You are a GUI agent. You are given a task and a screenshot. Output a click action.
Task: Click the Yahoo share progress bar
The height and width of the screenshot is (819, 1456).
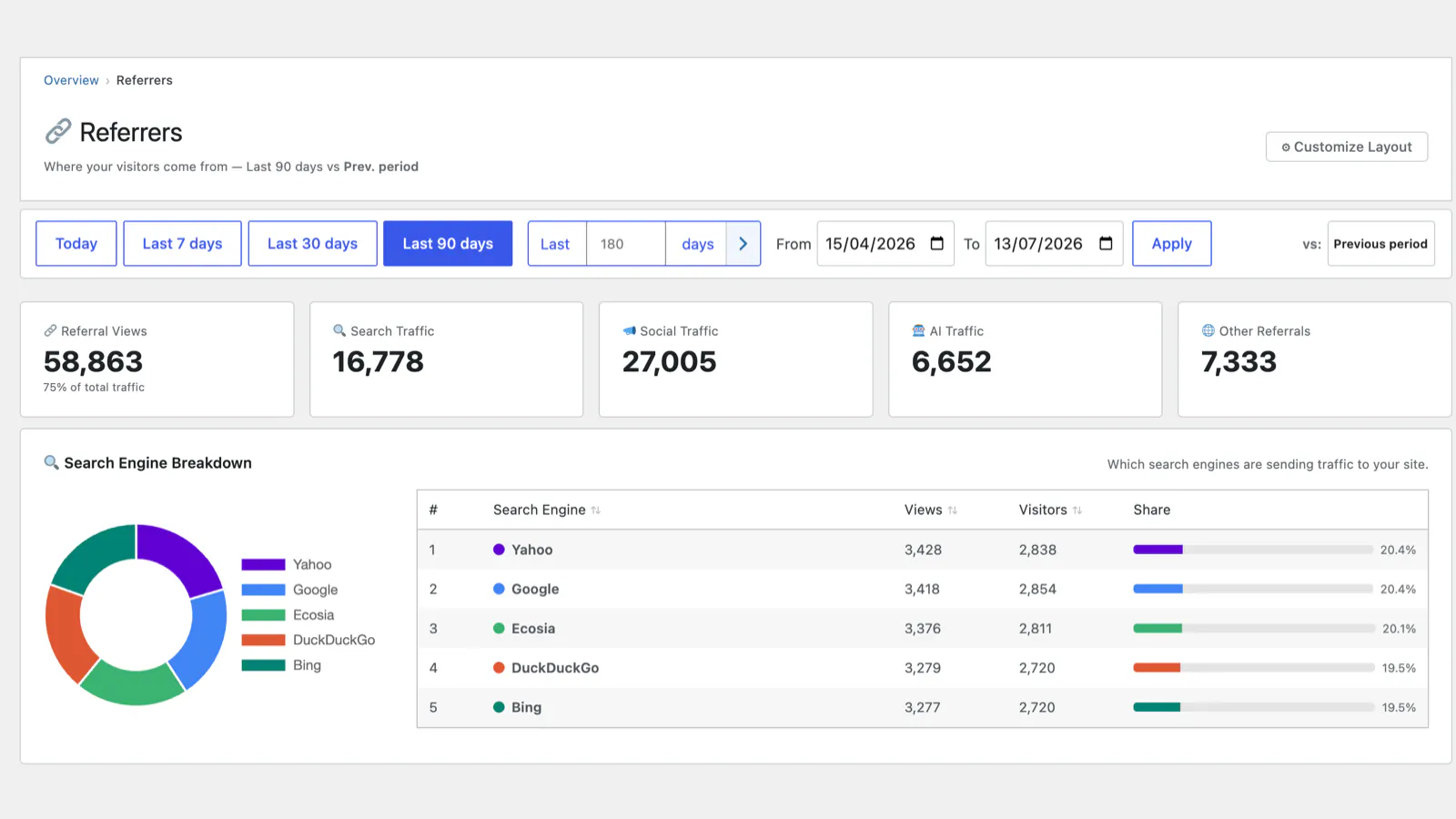(1253, 550)
